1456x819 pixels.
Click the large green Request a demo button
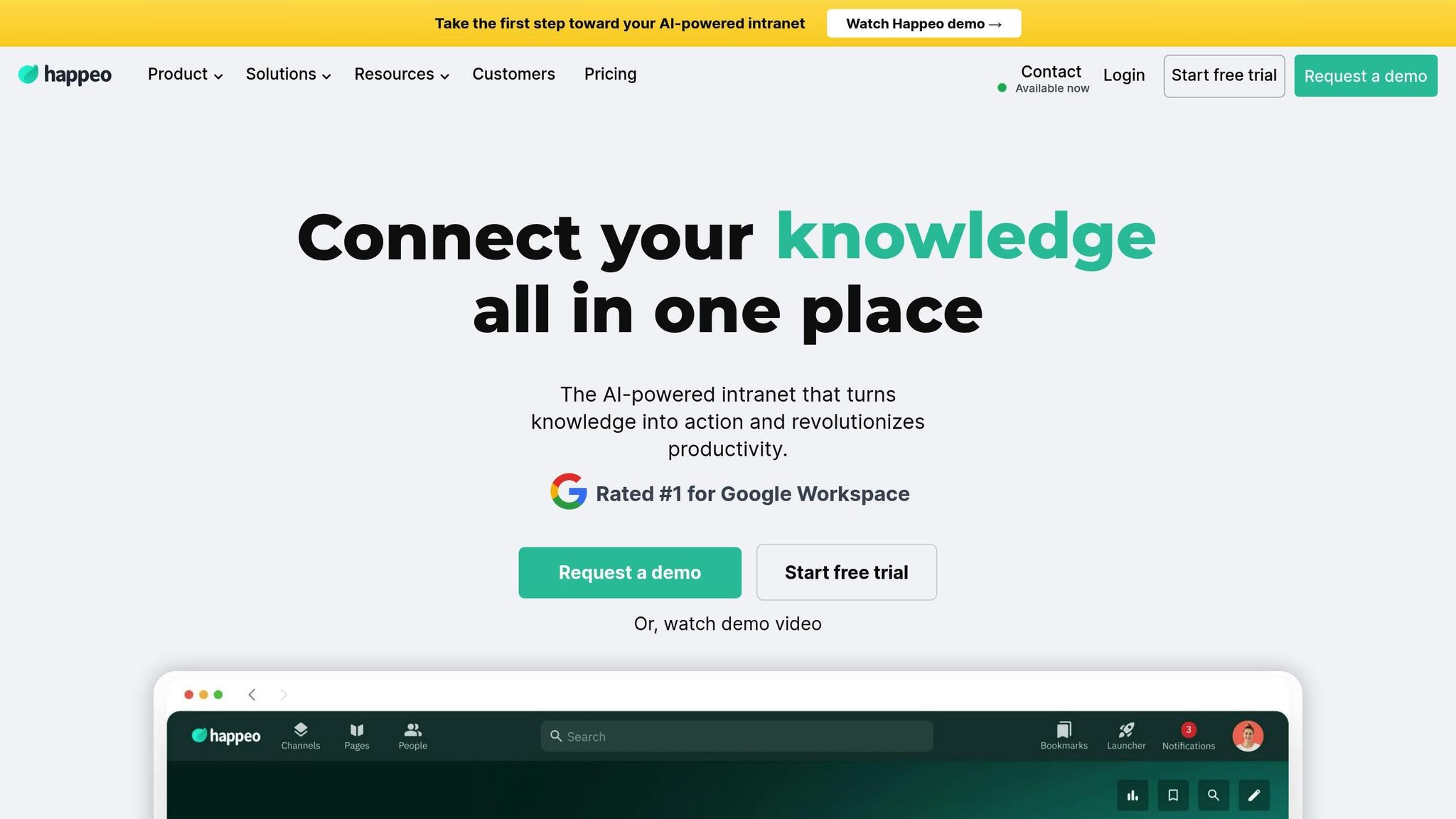pos(630,572)
